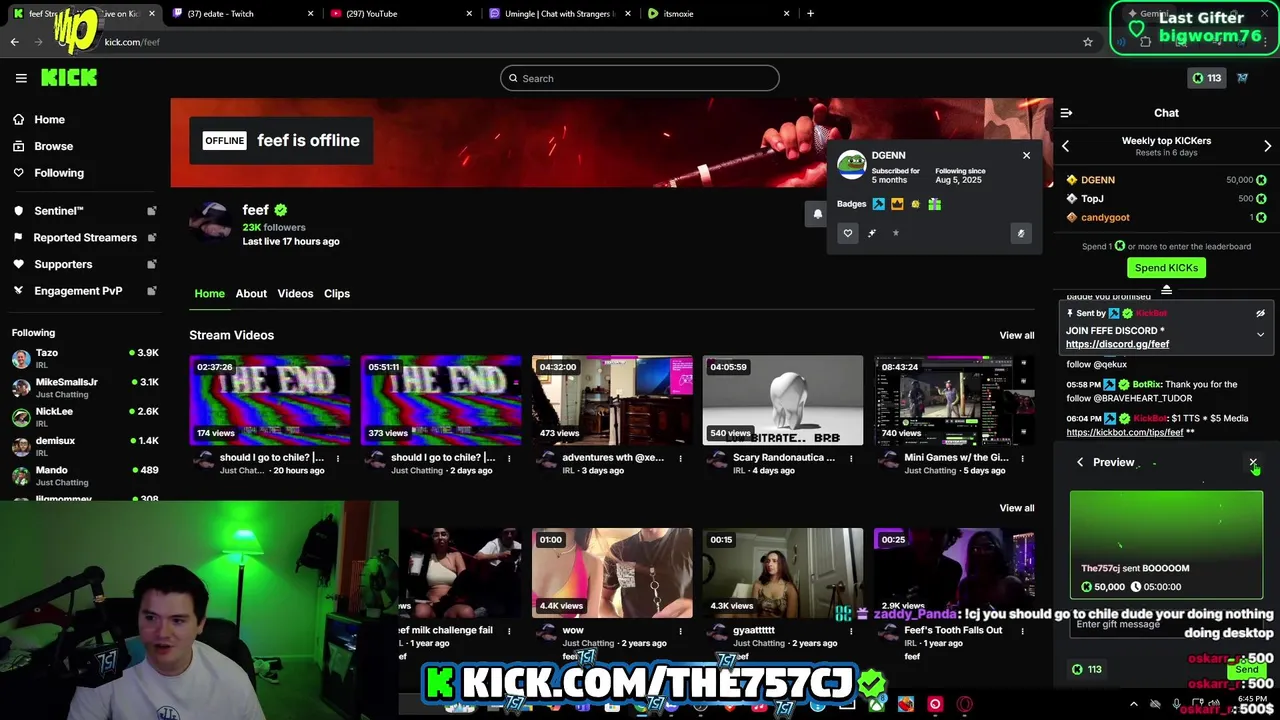This screenshot has height=720, width=1280.
Task: Open the discord.gg/feef link
Action: click(x=1117, y=344)
